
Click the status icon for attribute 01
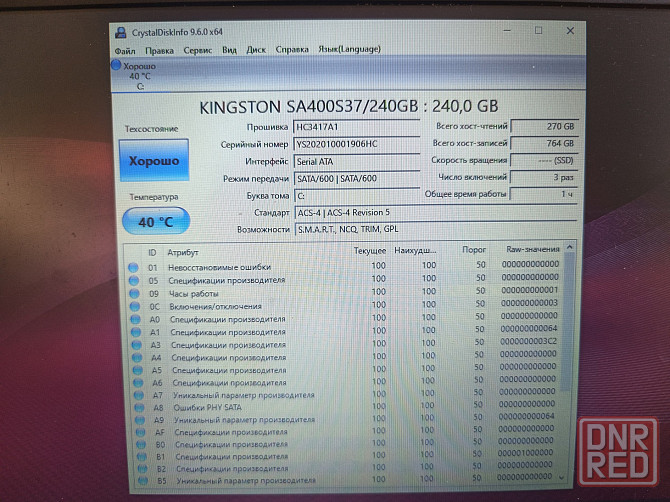click(133, 267)
